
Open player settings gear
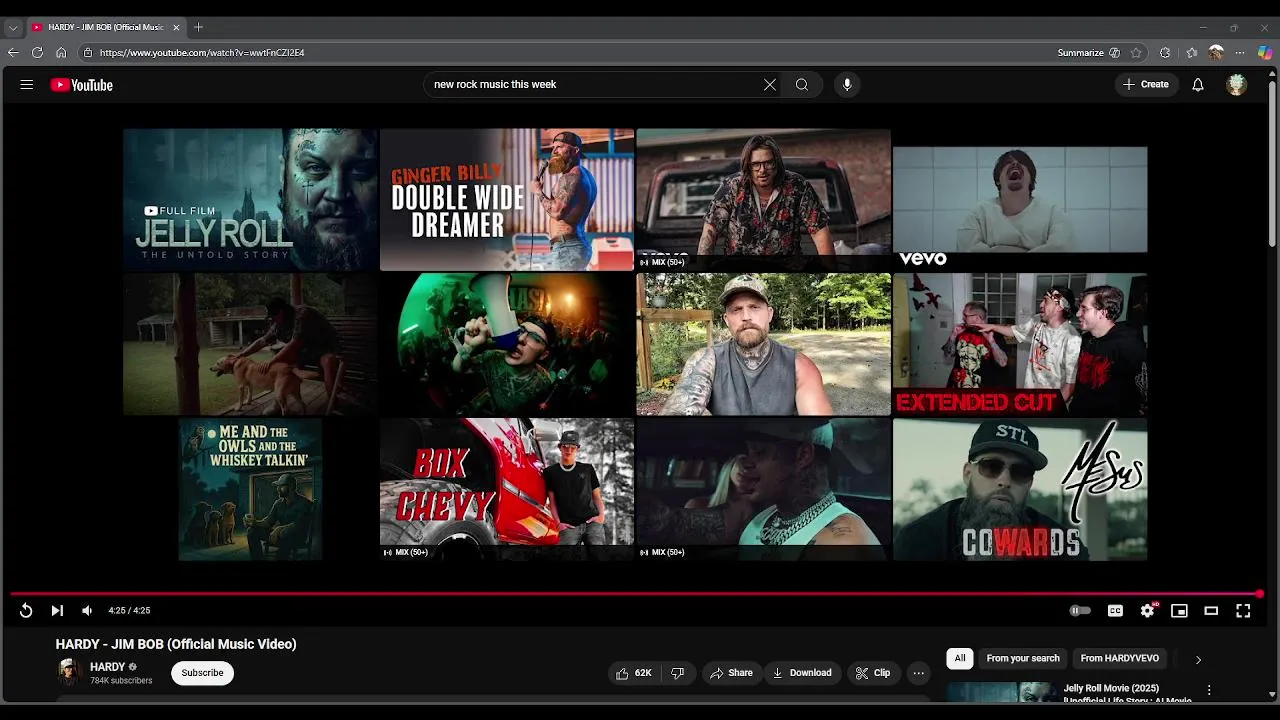click(x=1147, y=610)
